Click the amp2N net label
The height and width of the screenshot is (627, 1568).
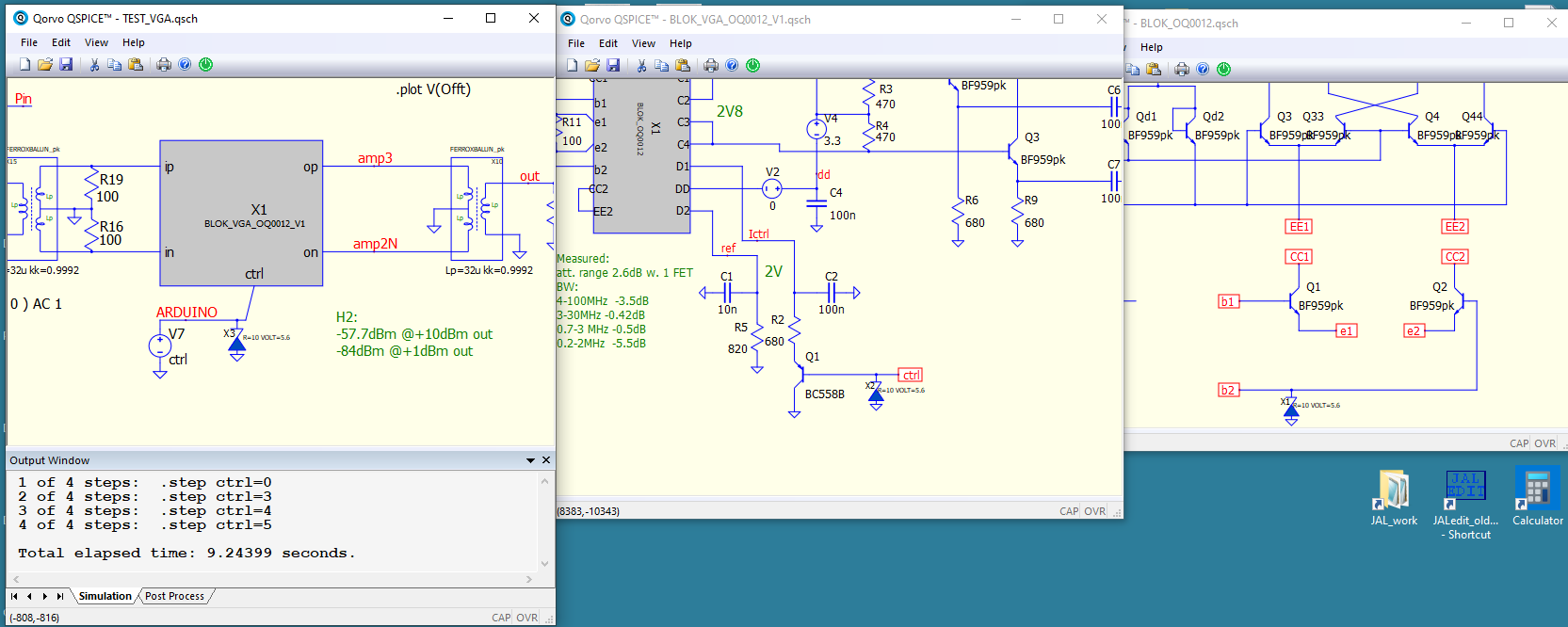375,244
